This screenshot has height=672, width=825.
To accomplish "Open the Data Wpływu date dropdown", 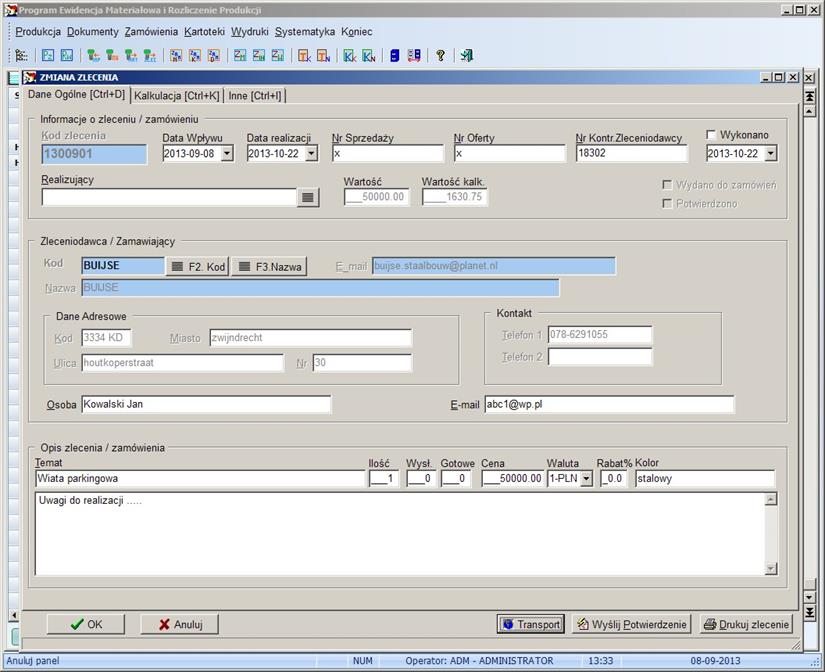I will click(x=227, y=154).
